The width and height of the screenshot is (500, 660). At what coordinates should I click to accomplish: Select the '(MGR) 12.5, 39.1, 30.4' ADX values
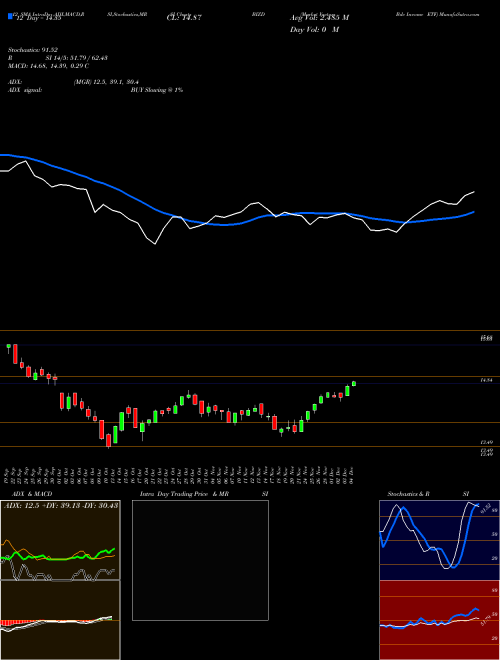[106, 82]
